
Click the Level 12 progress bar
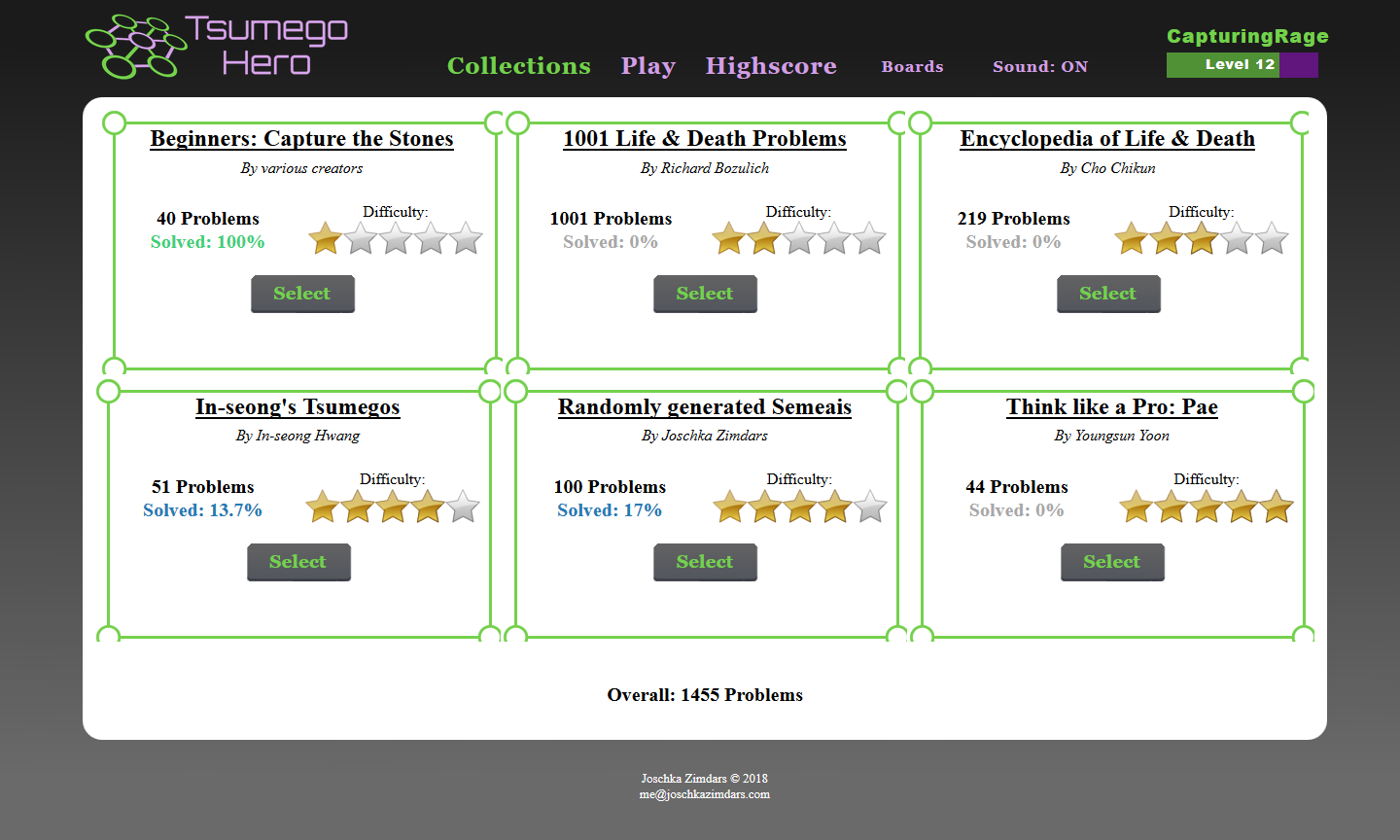[1242, 65]
